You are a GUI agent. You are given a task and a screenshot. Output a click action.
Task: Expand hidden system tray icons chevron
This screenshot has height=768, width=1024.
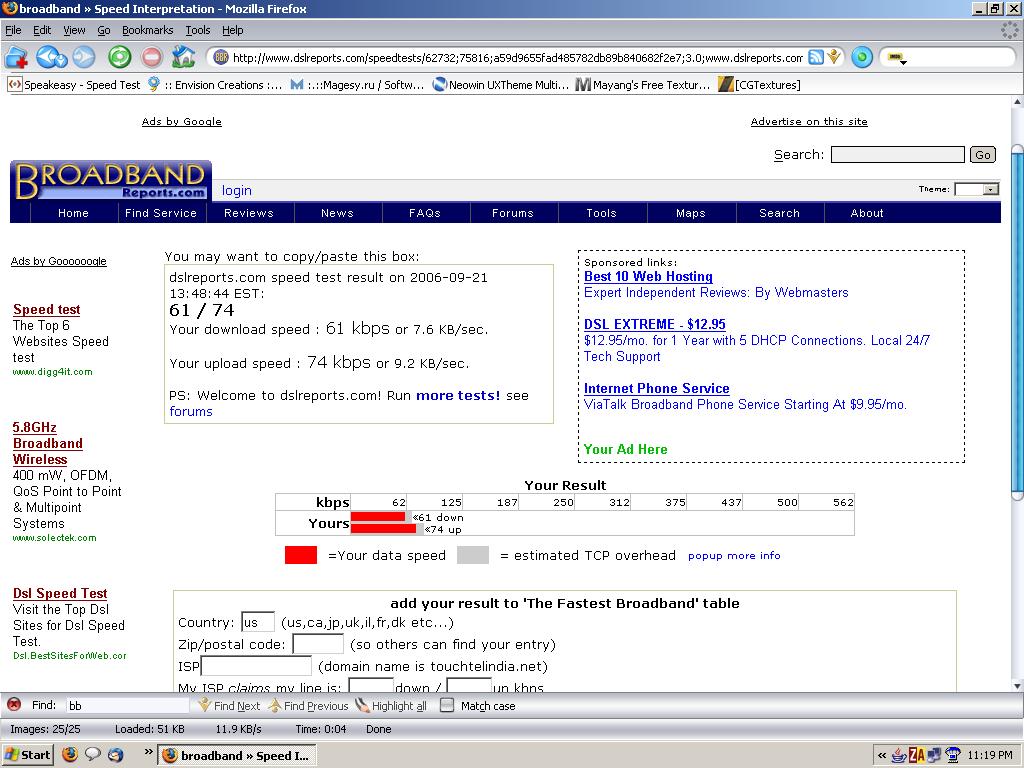883,755
